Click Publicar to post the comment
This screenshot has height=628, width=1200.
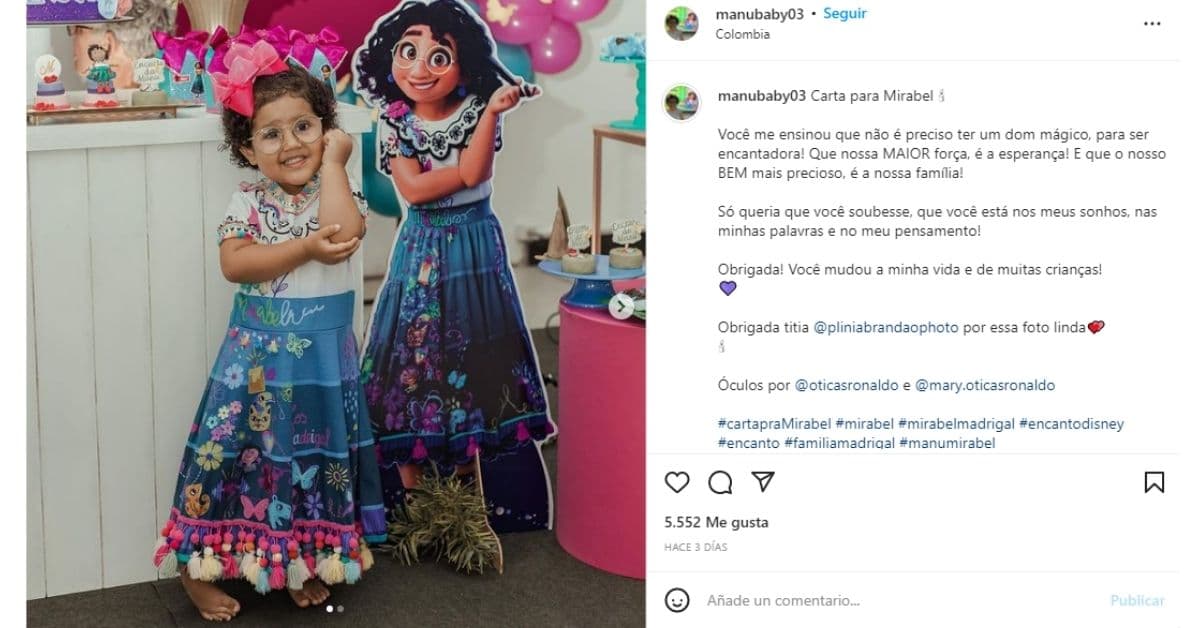pyautogui.click(x=1137, y=601)
